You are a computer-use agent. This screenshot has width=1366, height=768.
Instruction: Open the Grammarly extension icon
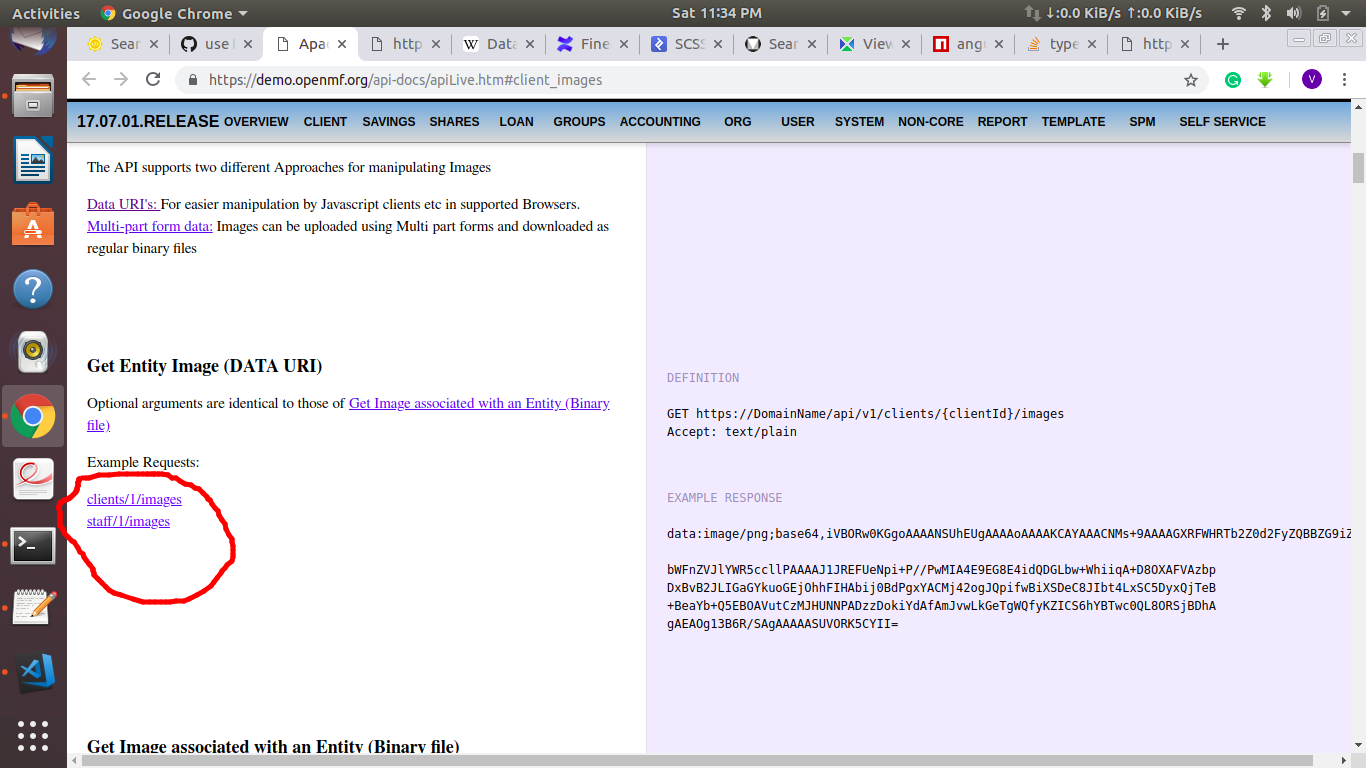(1233, 80)
